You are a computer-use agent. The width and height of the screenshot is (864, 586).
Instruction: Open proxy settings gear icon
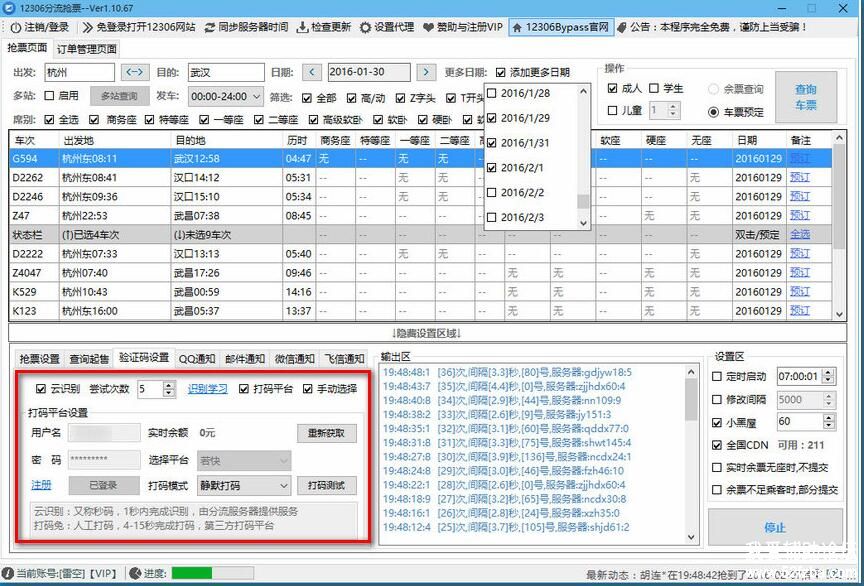(x=366, y=27)
